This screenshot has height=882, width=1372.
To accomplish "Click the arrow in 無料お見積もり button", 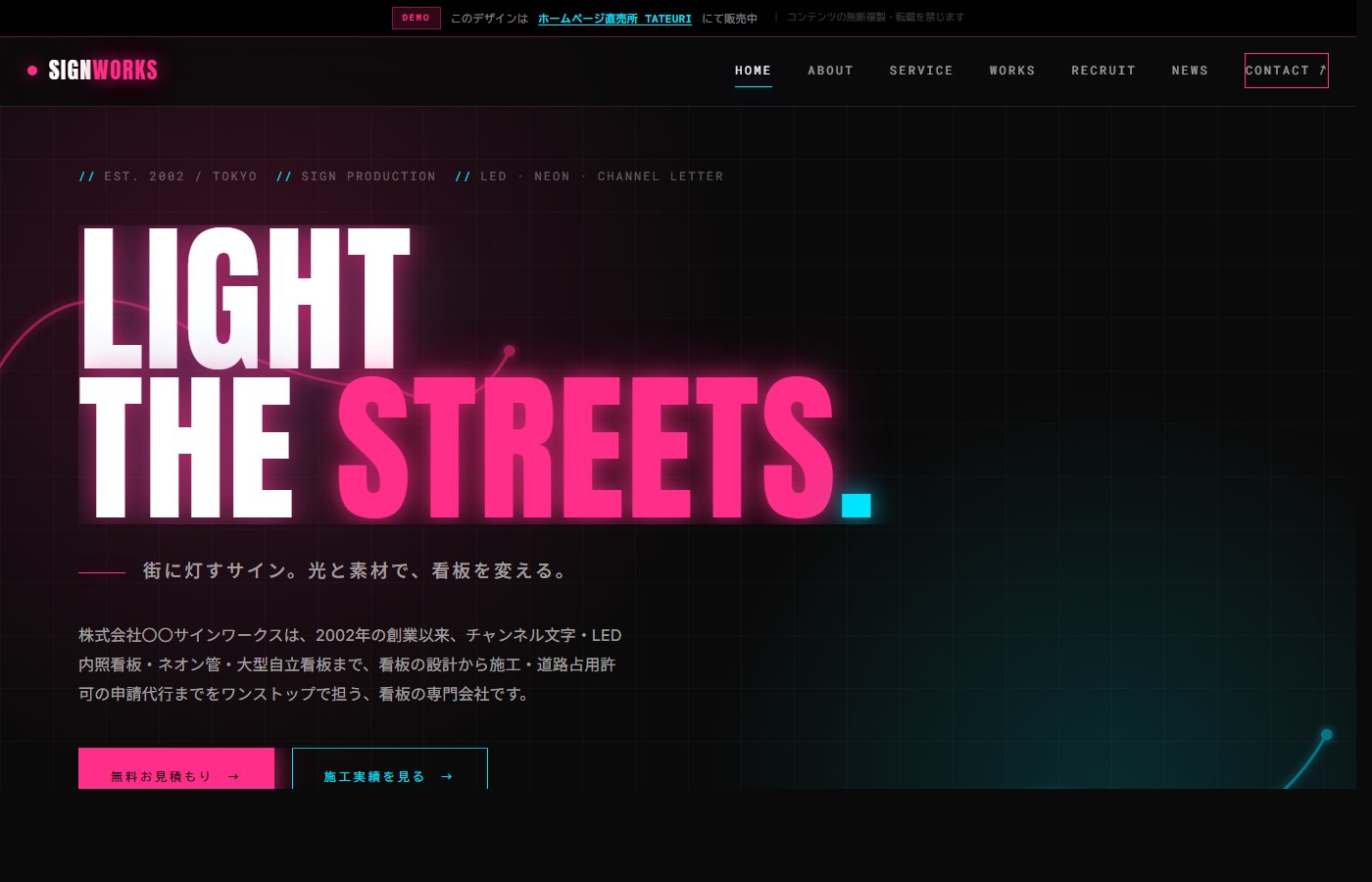I will click(x=233, y=776).
